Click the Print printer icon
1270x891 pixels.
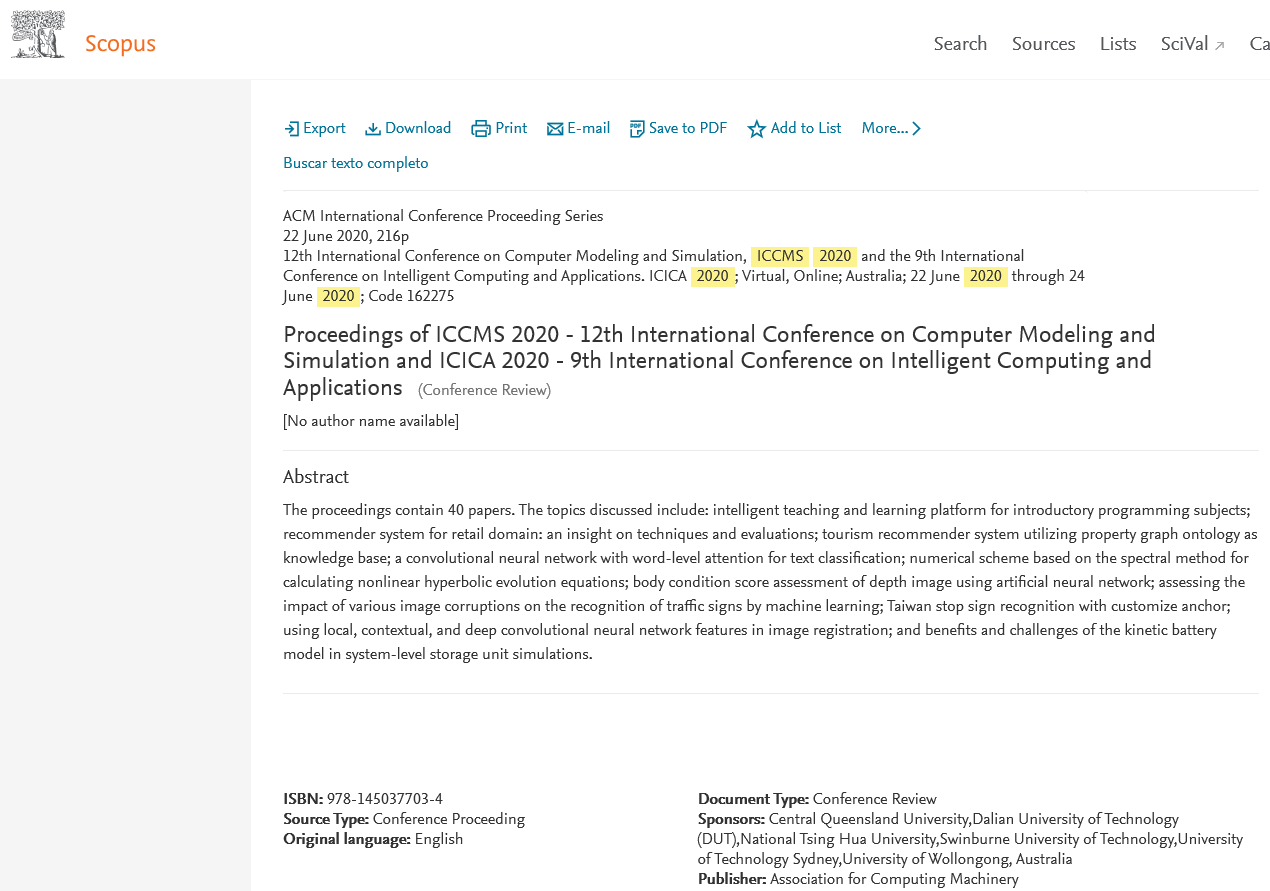point(481,128)
